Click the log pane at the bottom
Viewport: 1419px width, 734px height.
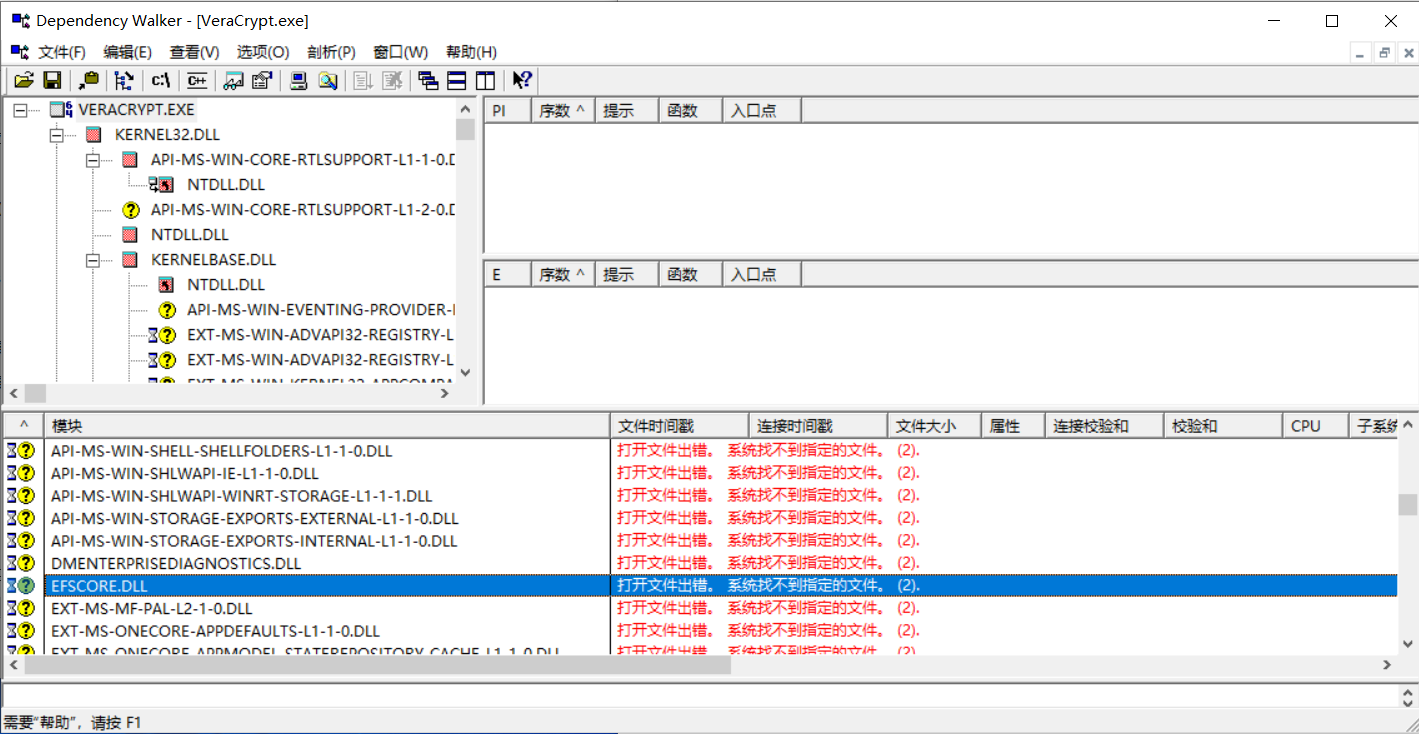[700, 695]
